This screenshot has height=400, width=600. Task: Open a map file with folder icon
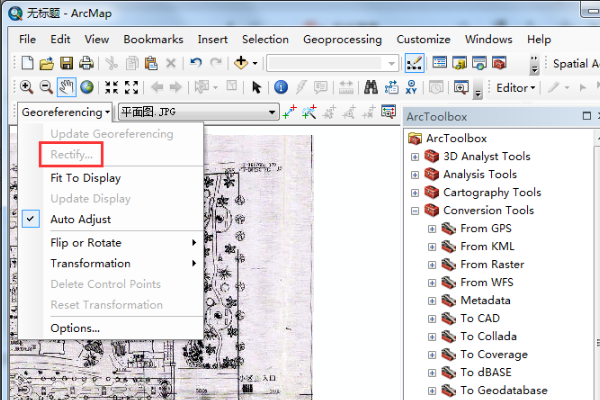tap(47, 63)
